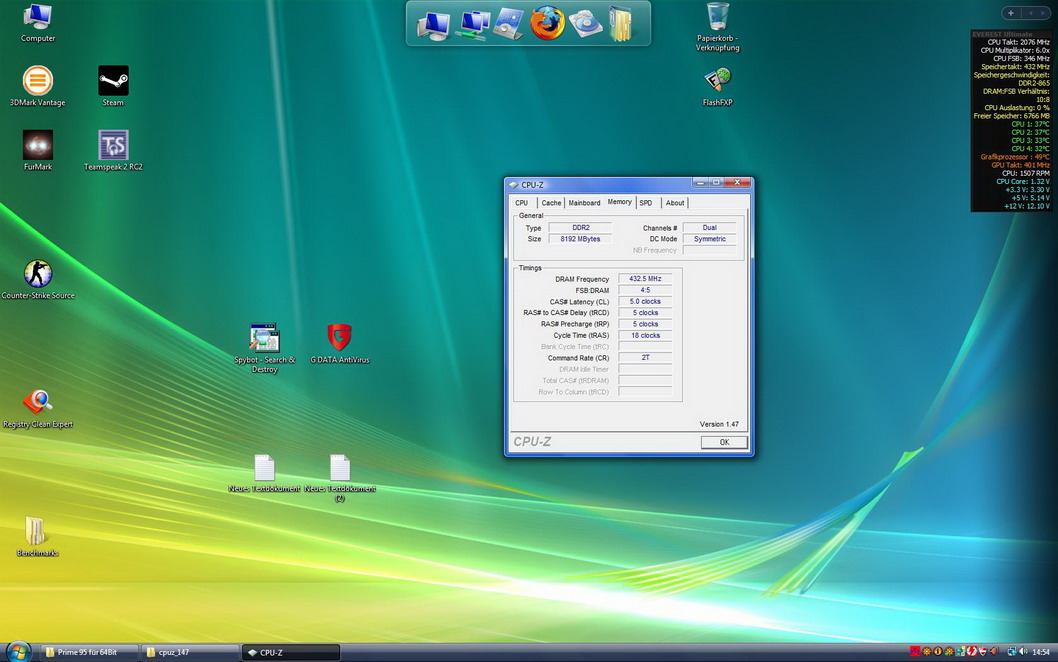Screen dimensions: 1058x662
Task: Open the Steam desktop shortcut
Action: click(113, 81)
